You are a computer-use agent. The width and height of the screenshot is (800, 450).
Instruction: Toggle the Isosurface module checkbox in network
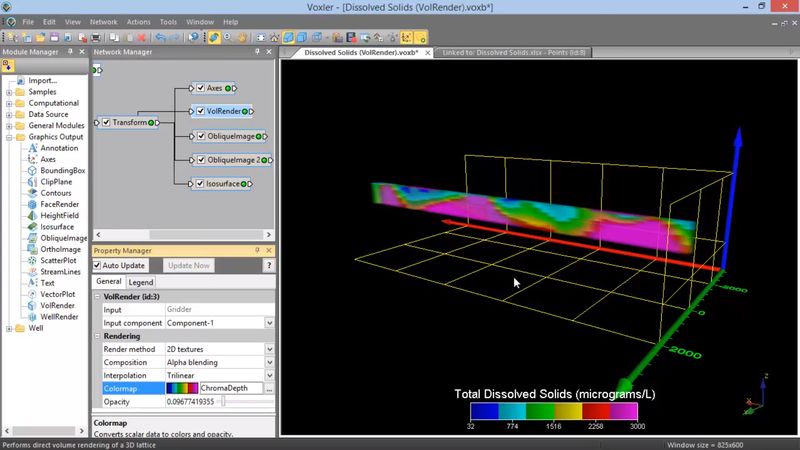tap(201, 184)
